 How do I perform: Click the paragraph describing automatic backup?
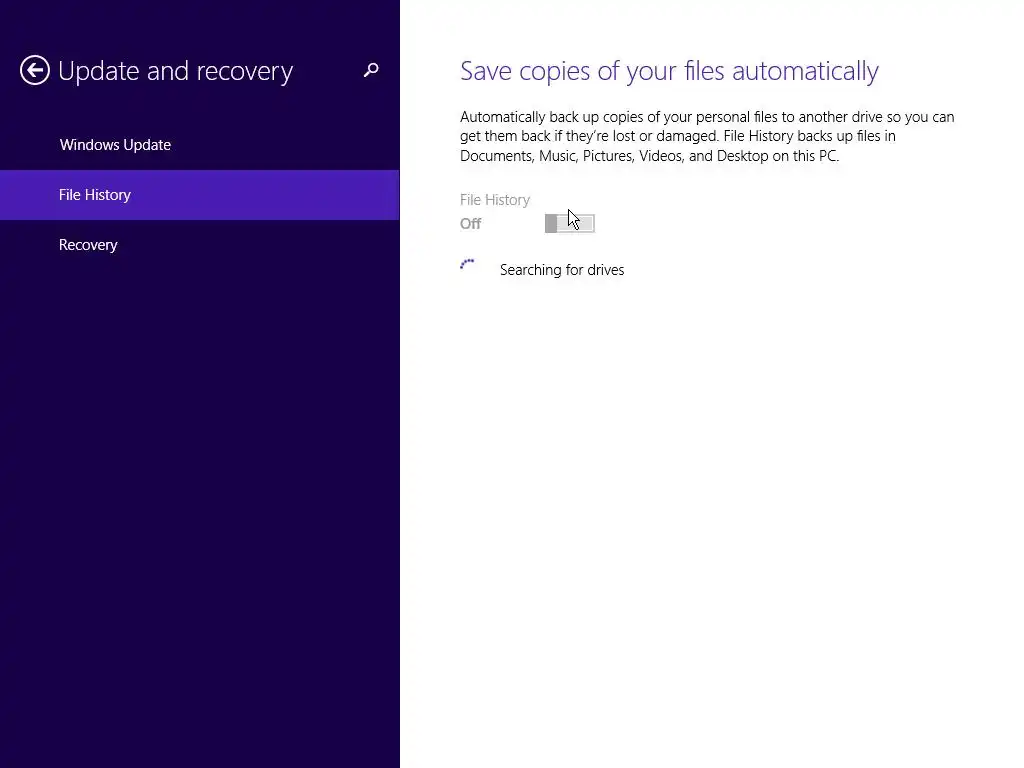click(707, 136)
